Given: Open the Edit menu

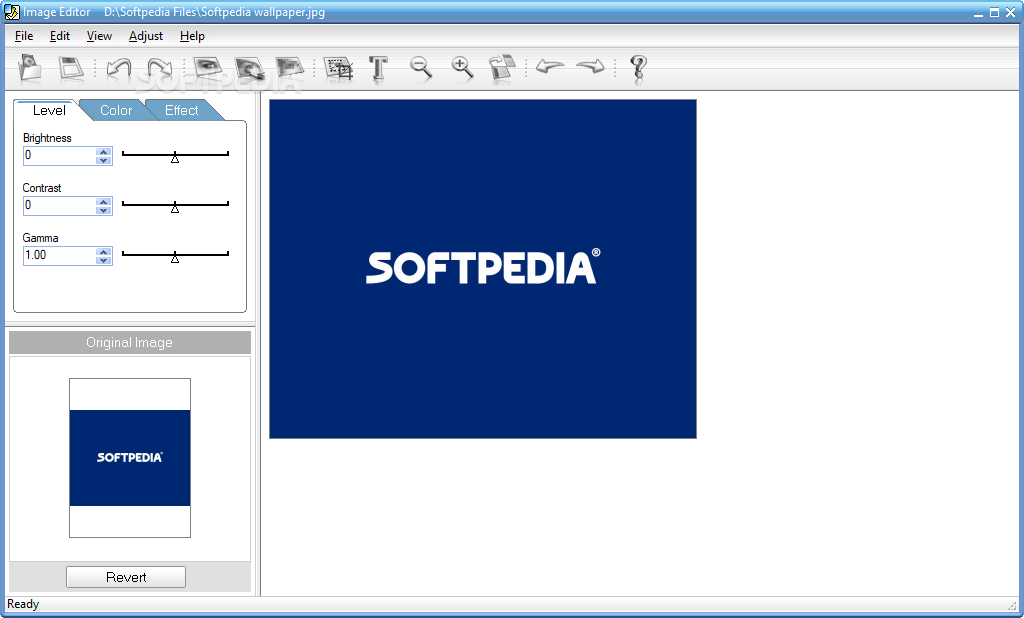Looking at the screenshot, I should point(59,36).
